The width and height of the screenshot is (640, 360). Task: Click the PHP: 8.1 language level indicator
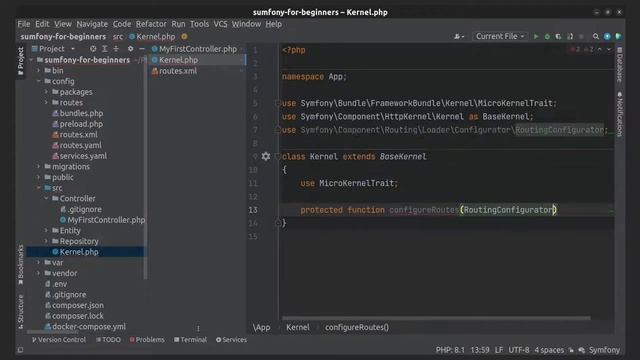(450, 350)
